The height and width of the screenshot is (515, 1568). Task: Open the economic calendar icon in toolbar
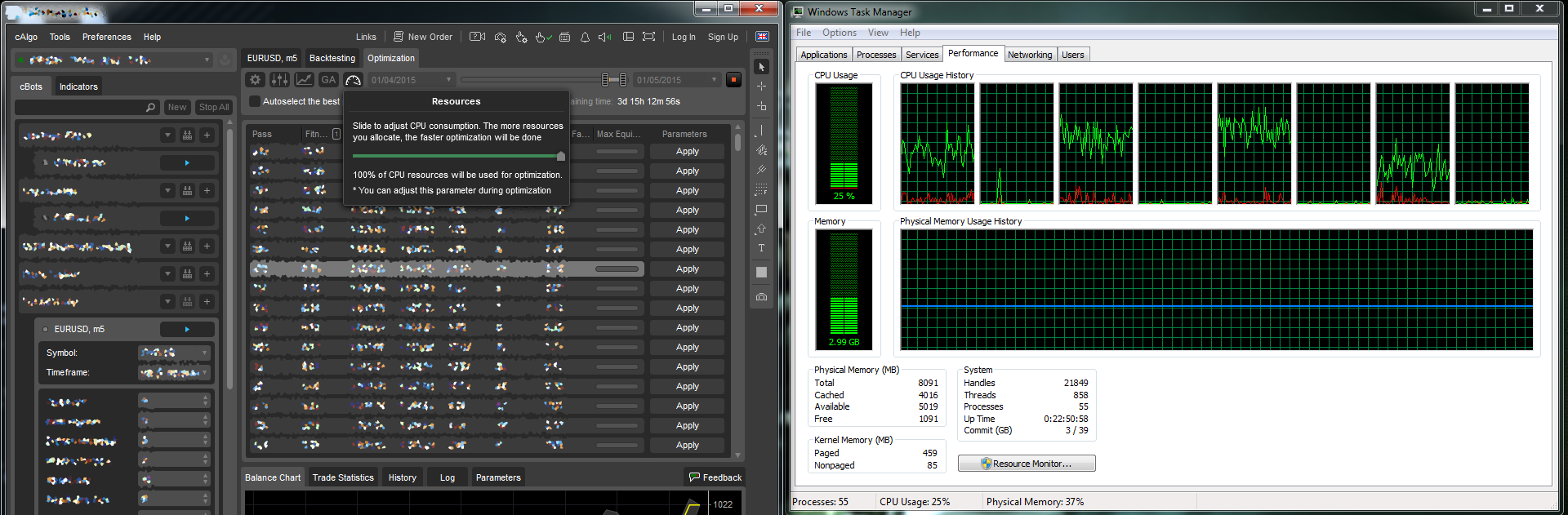pos(564,37)
